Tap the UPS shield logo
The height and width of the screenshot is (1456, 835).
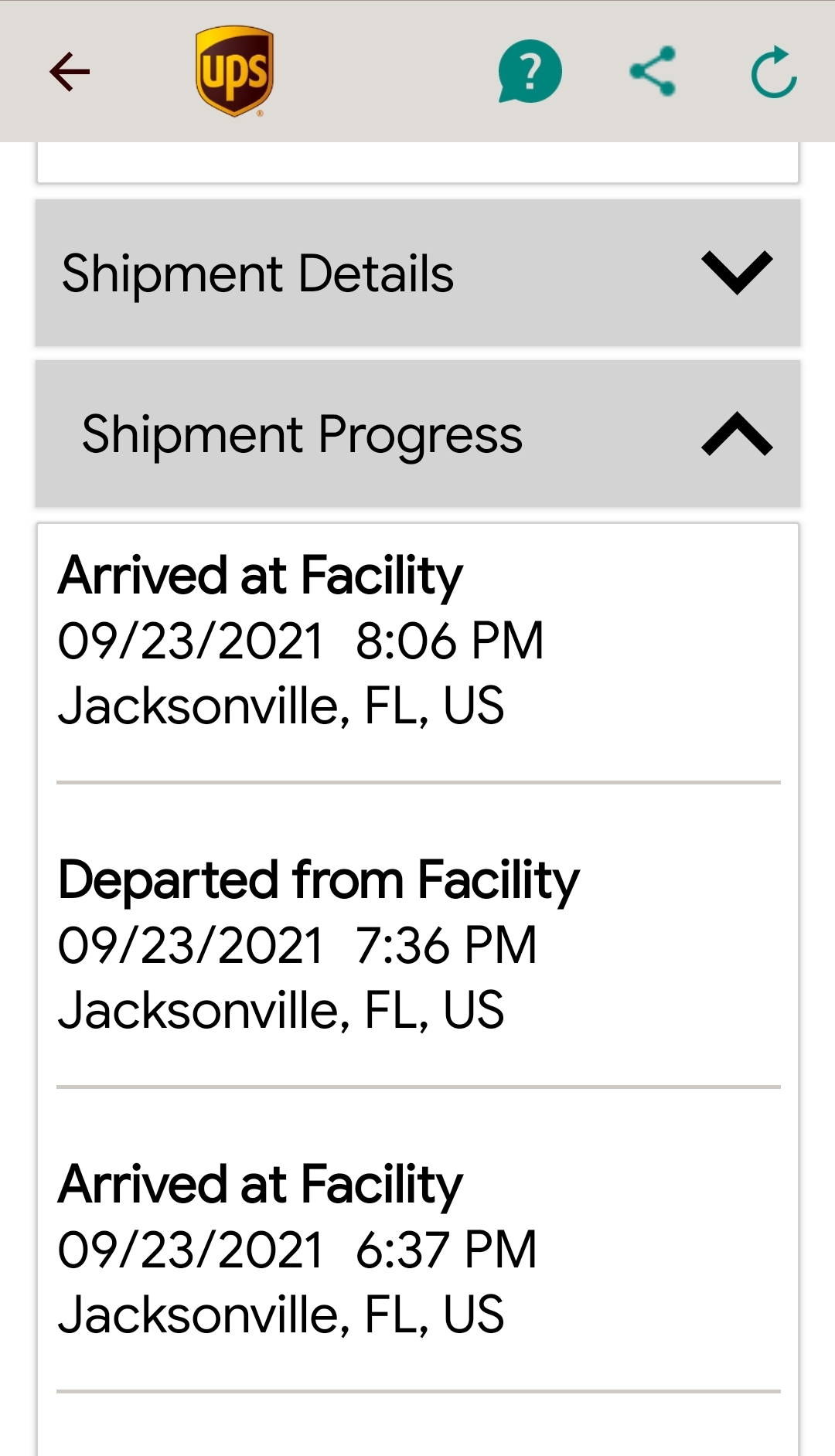pyautogui.click(x=235, y=71)
